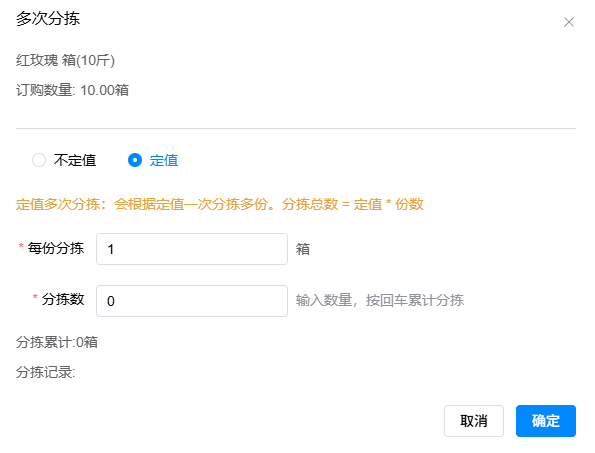Click the blue 定值 option label text
Viewport: 595px width, 453px height.
(164, 160)
